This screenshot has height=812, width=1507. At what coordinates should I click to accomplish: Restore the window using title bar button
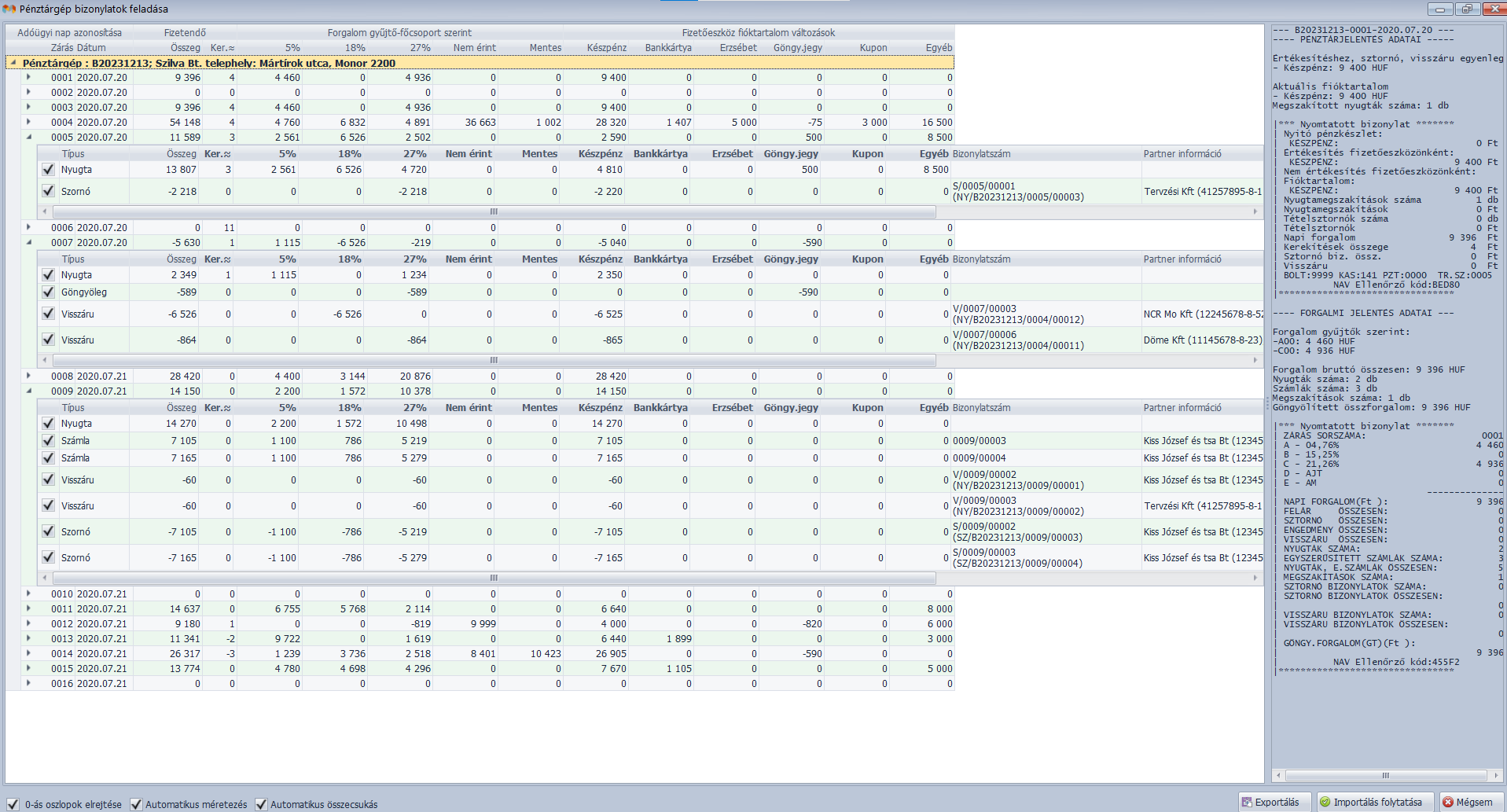click(x=1467, y=9)
